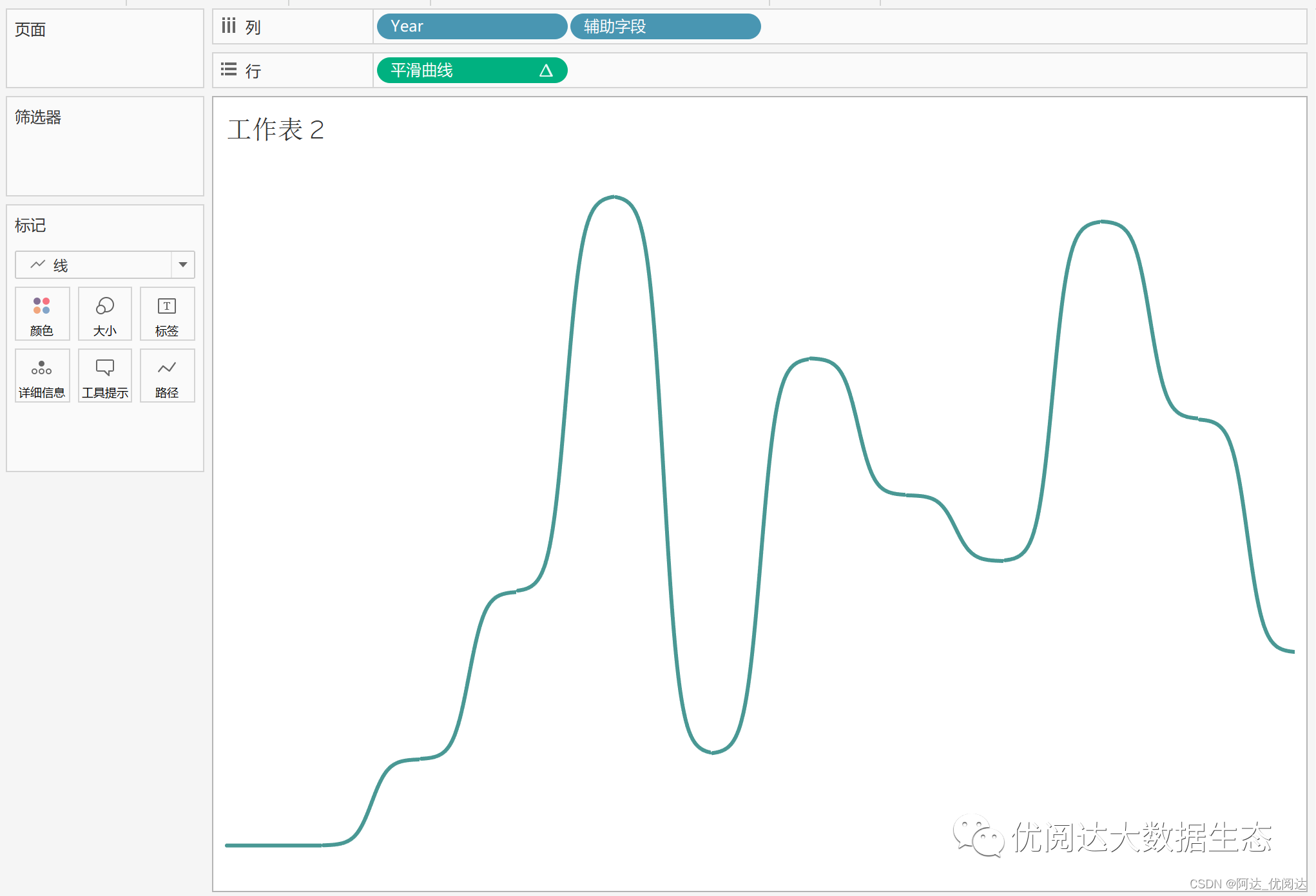Image resolution: width=1316 pixels, height=896 pixels.
Task: Click the worksheet title 工作表 2
Action: coord(276,129)
